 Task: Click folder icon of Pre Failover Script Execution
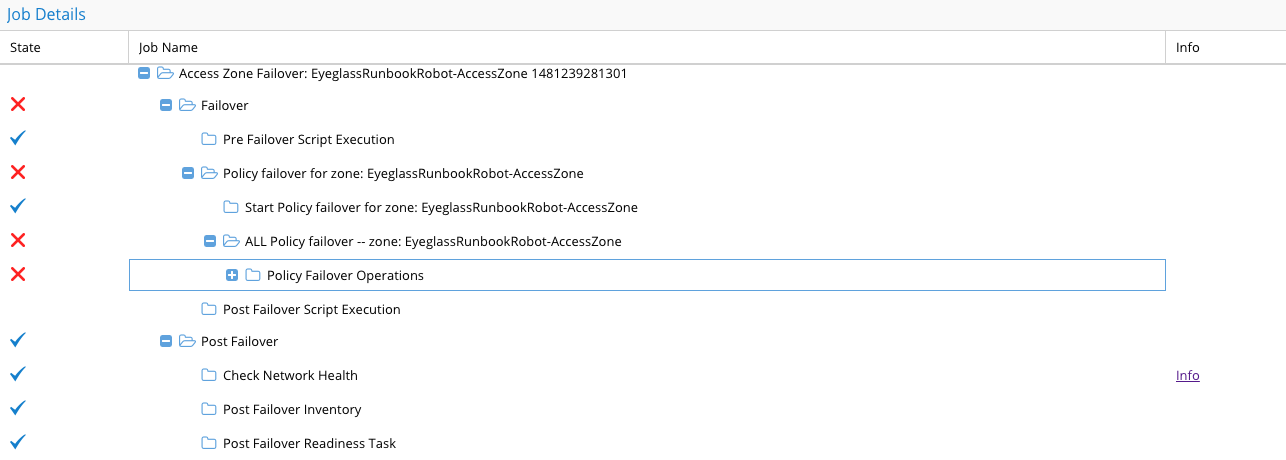point(209,139)
